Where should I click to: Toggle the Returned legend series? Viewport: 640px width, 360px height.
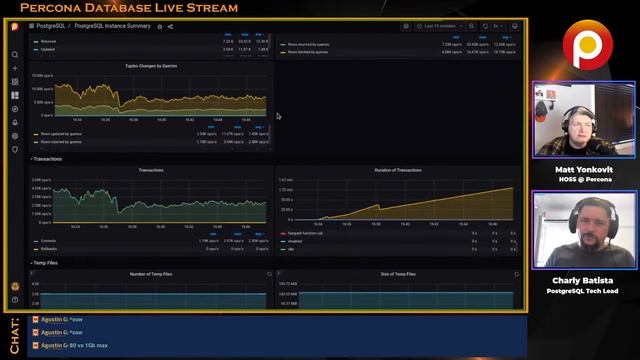click(48, 42)
